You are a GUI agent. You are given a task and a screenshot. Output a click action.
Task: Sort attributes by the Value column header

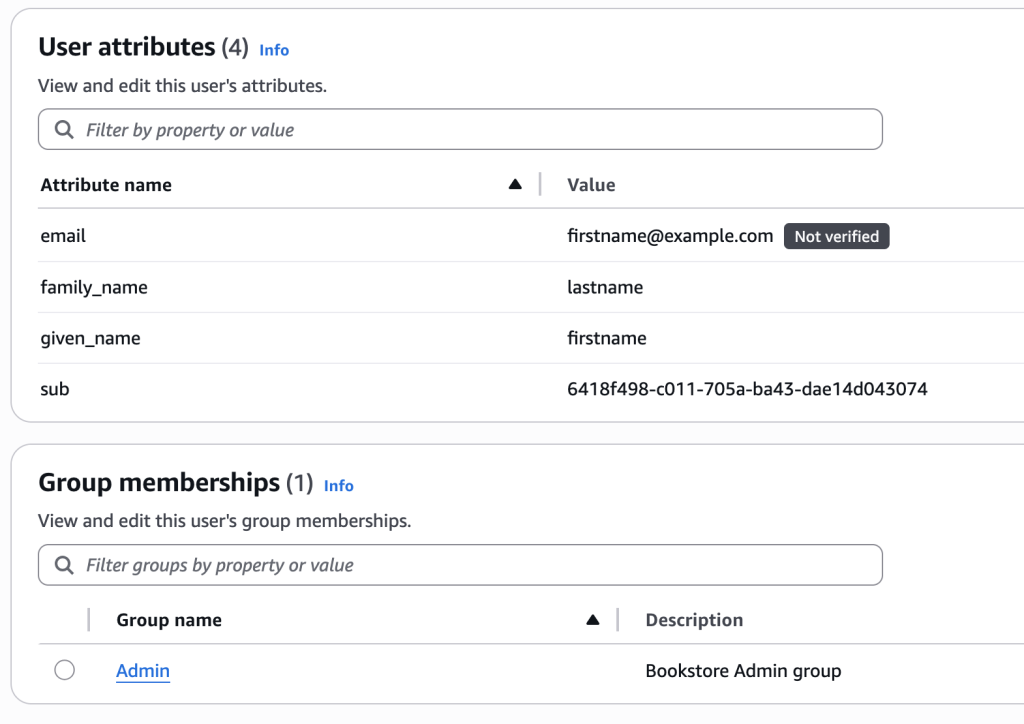(x=590, y=184)
